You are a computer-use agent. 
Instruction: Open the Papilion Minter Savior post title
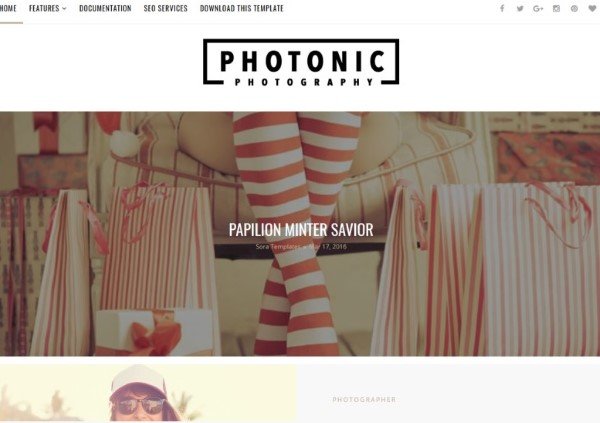(301, 230)
